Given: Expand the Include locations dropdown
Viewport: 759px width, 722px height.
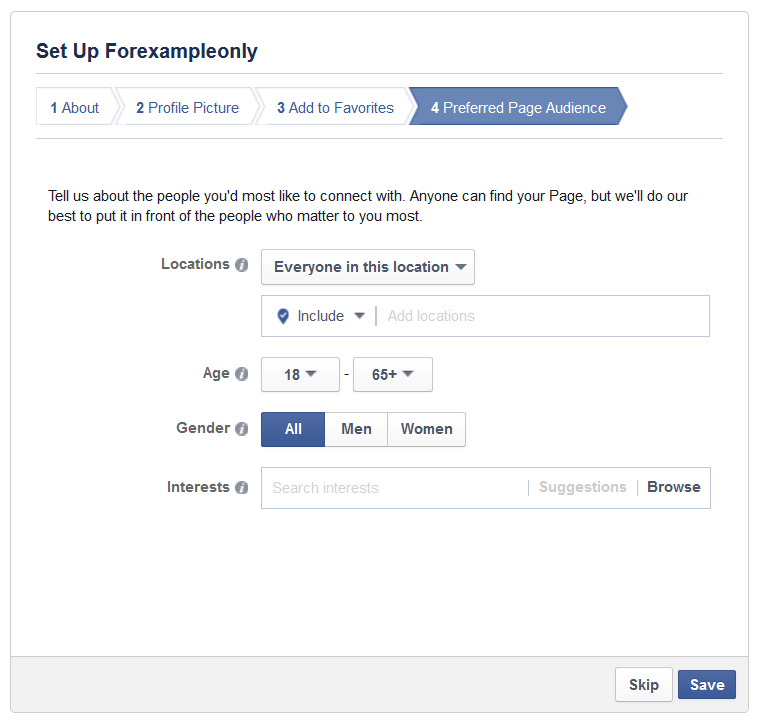Looking at the screenshot, I should pyautogui.click(x=331, y=316).
